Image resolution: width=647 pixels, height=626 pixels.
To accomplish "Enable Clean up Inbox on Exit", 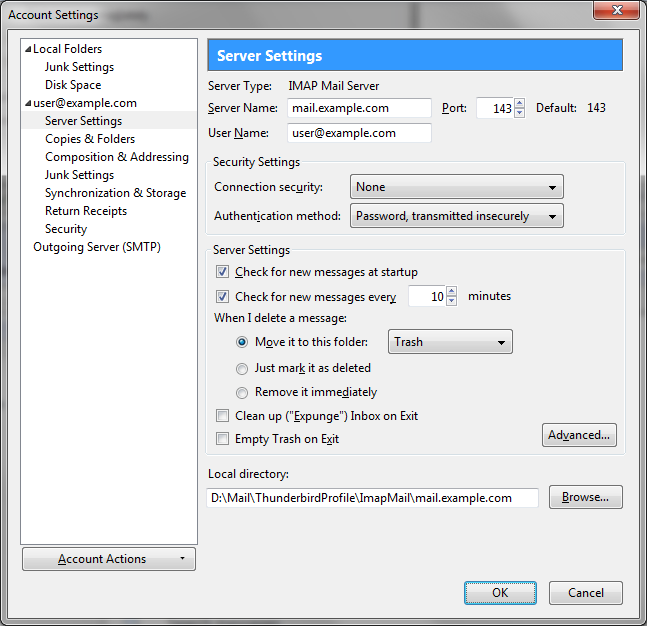I will pyautogui.click(x=222, y=416).
